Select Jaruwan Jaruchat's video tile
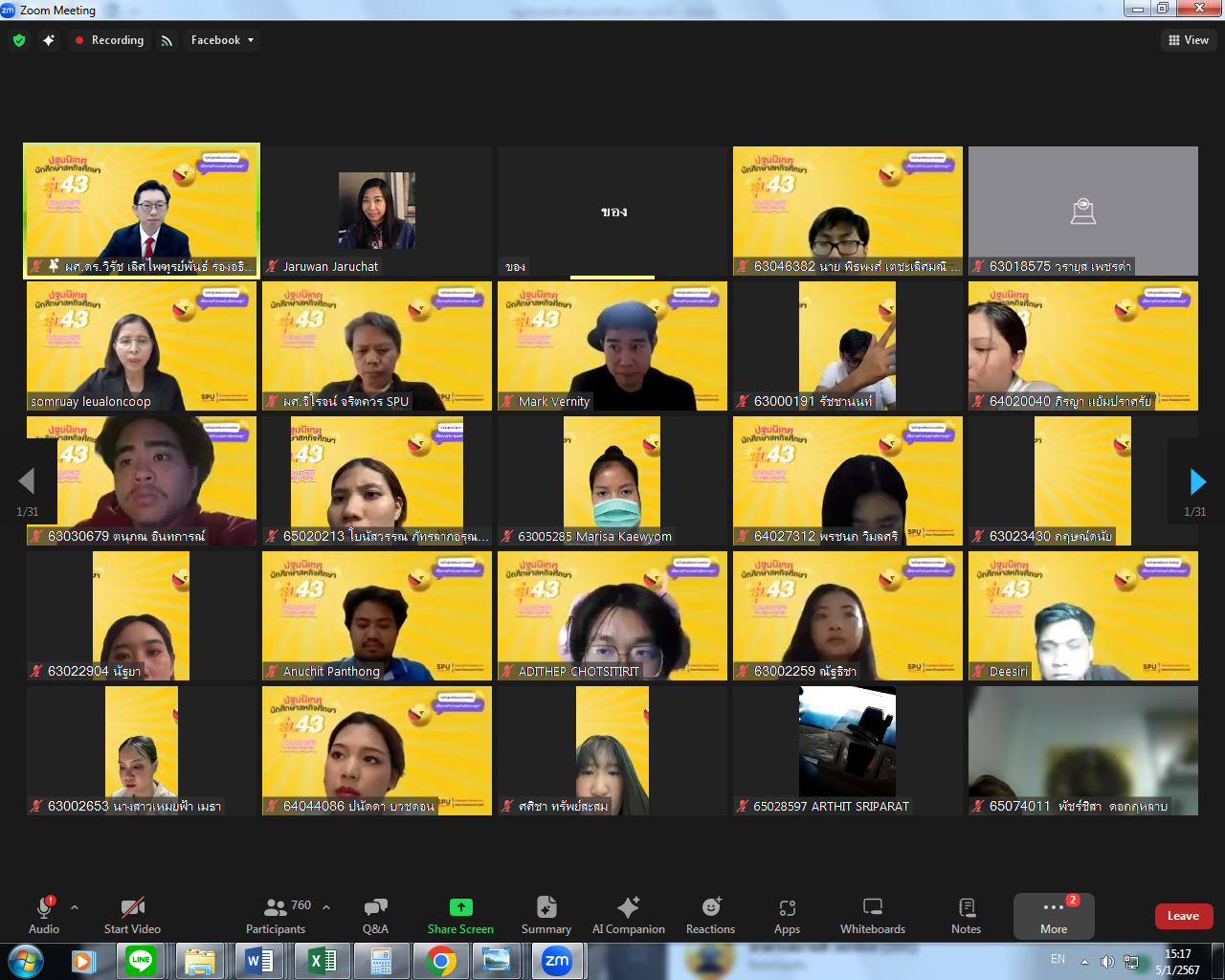The width and height of the screenshot is (1225, 980). click(x=377, y=212)
